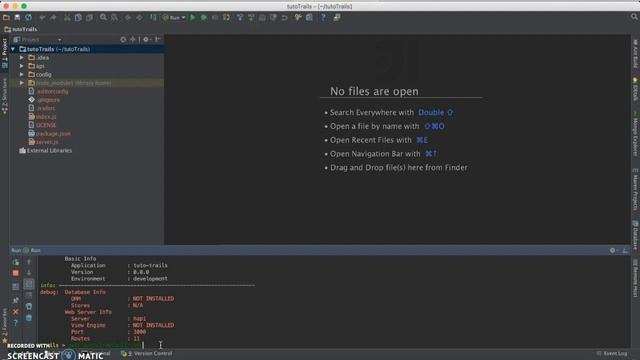Select the package.json file
This screenshot has width=640, height=360.
53,133
